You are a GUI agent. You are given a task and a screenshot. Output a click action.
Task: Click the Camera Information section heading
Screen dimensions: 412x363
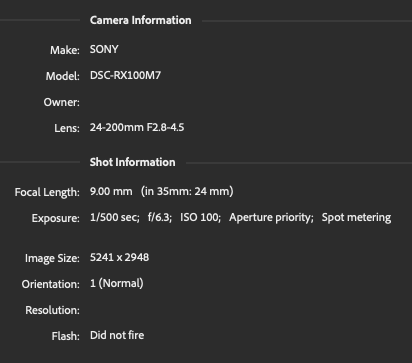141,20
